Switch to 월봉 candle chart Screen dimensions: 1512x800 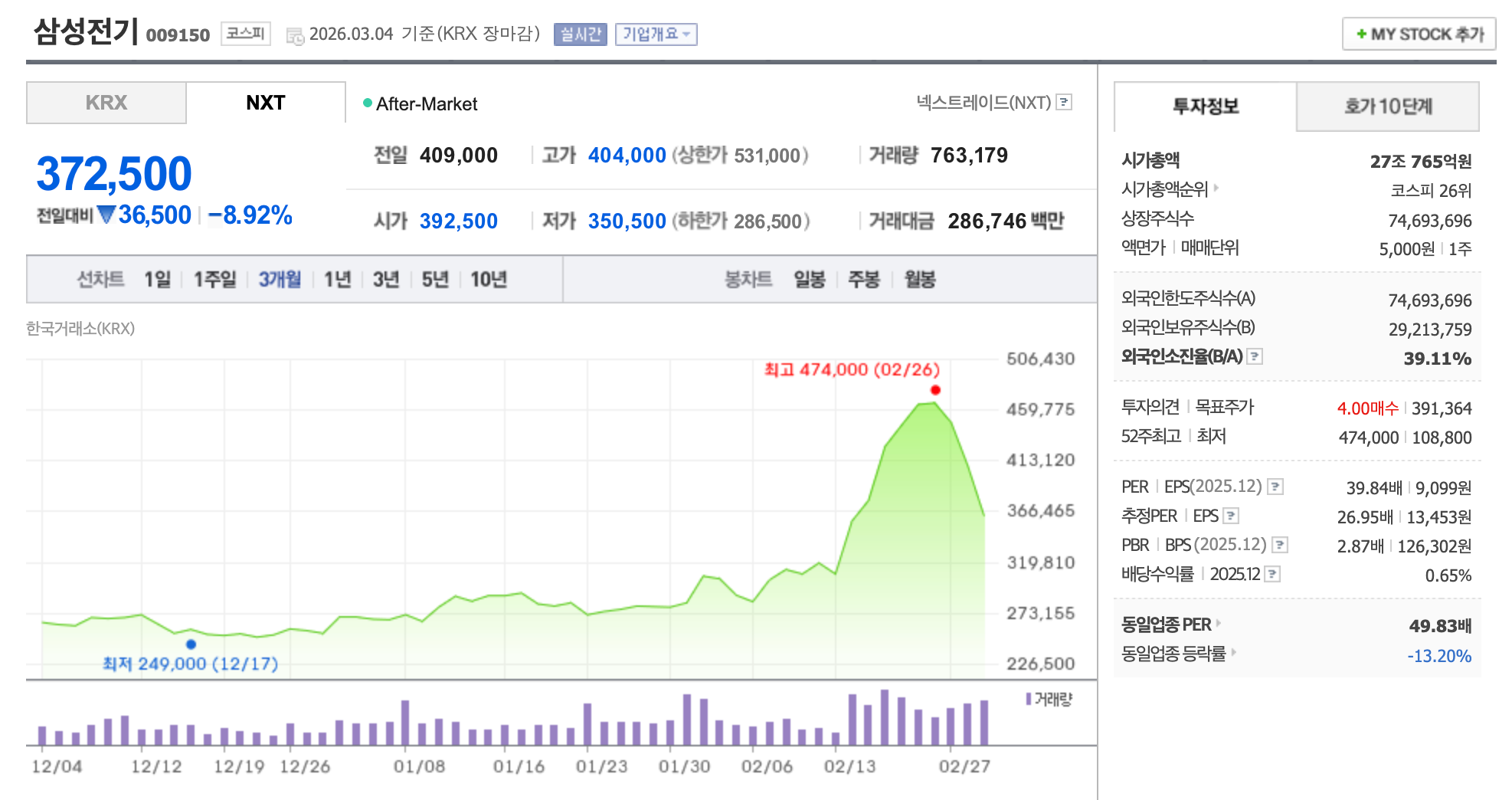tap(920, 280)
